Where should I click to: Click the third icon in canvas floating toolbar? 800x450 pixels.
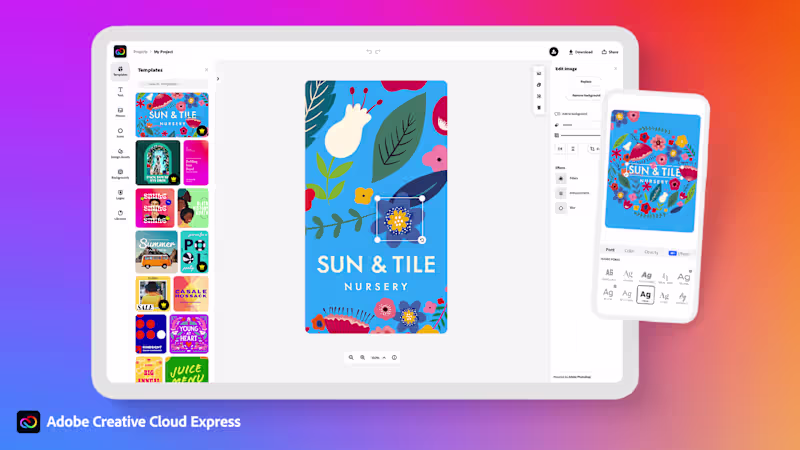[x=539, y=96]
